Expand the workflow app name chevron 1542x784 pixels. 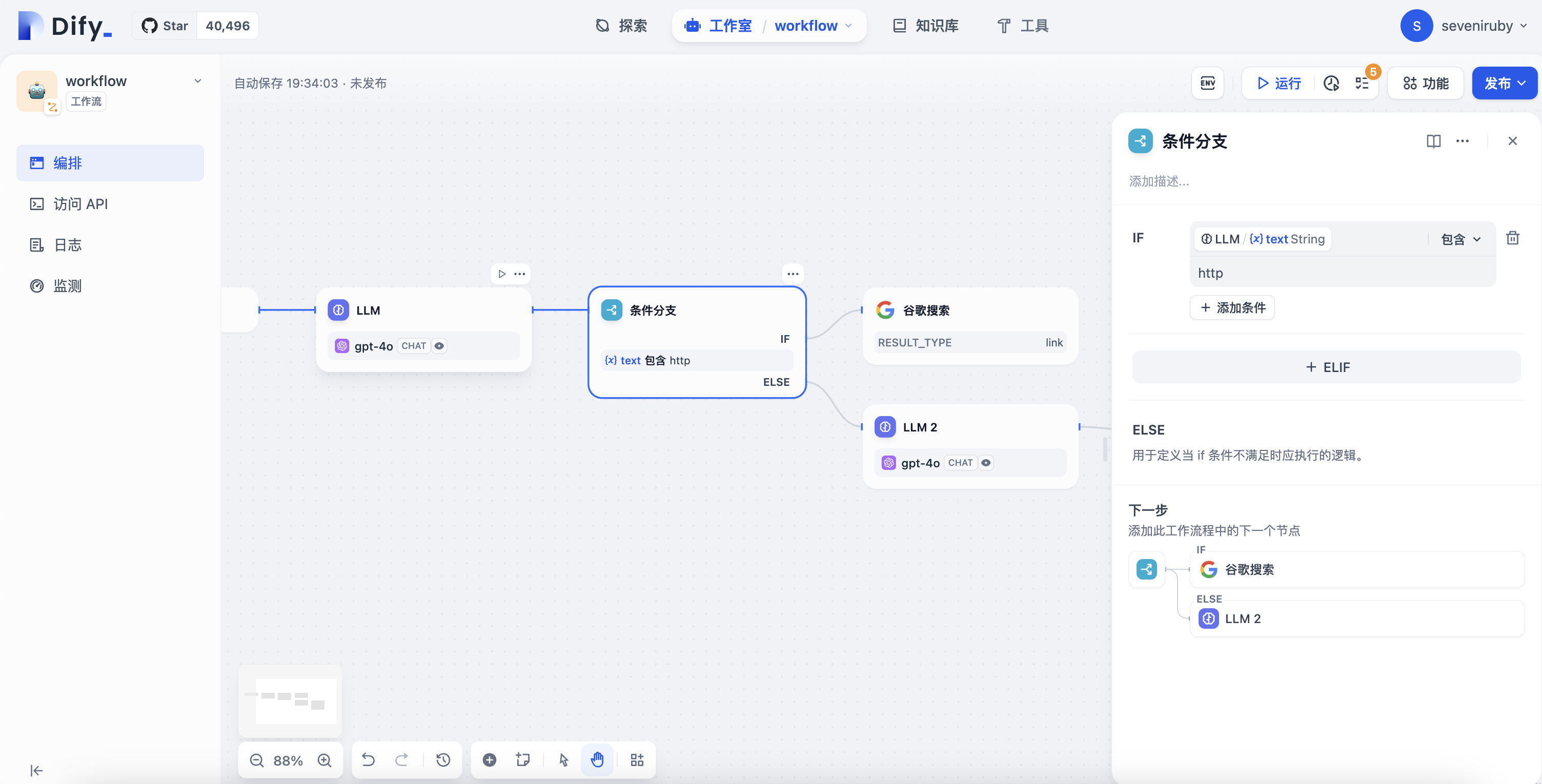pyautogui.click(x=197, y=81)
